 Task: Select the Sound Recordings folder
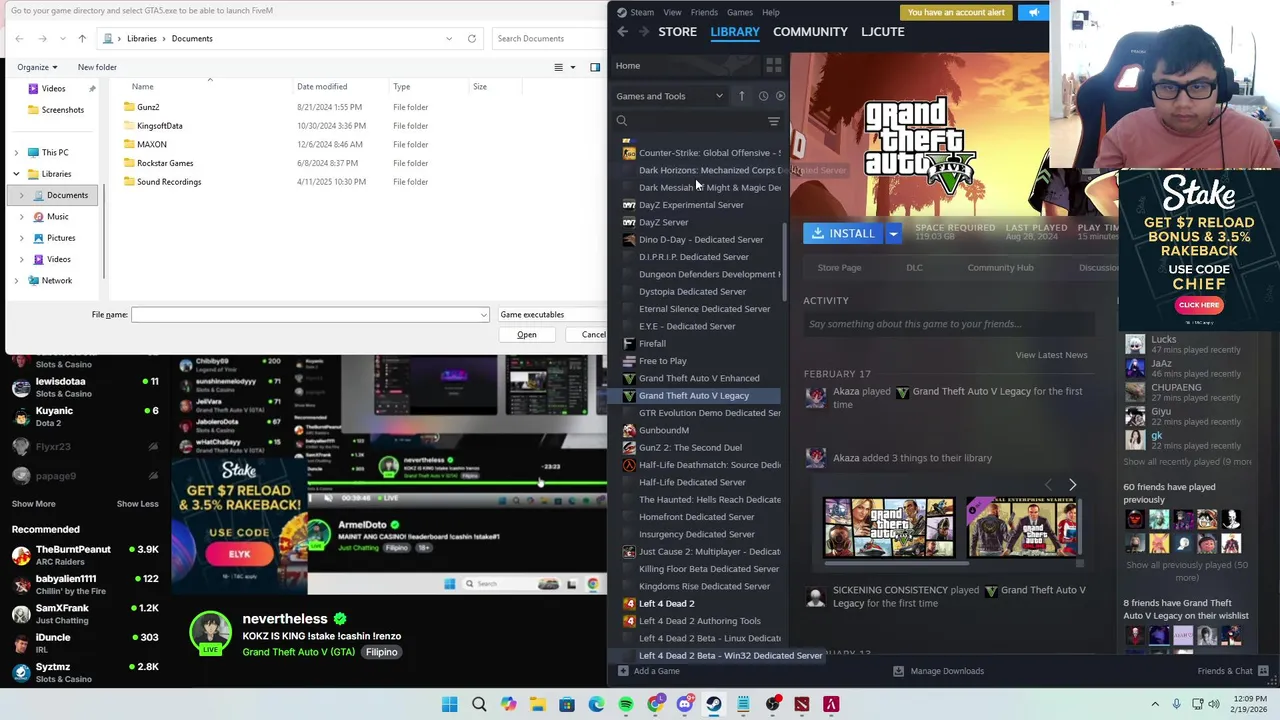pyautogui.click(x=169, y=182)
